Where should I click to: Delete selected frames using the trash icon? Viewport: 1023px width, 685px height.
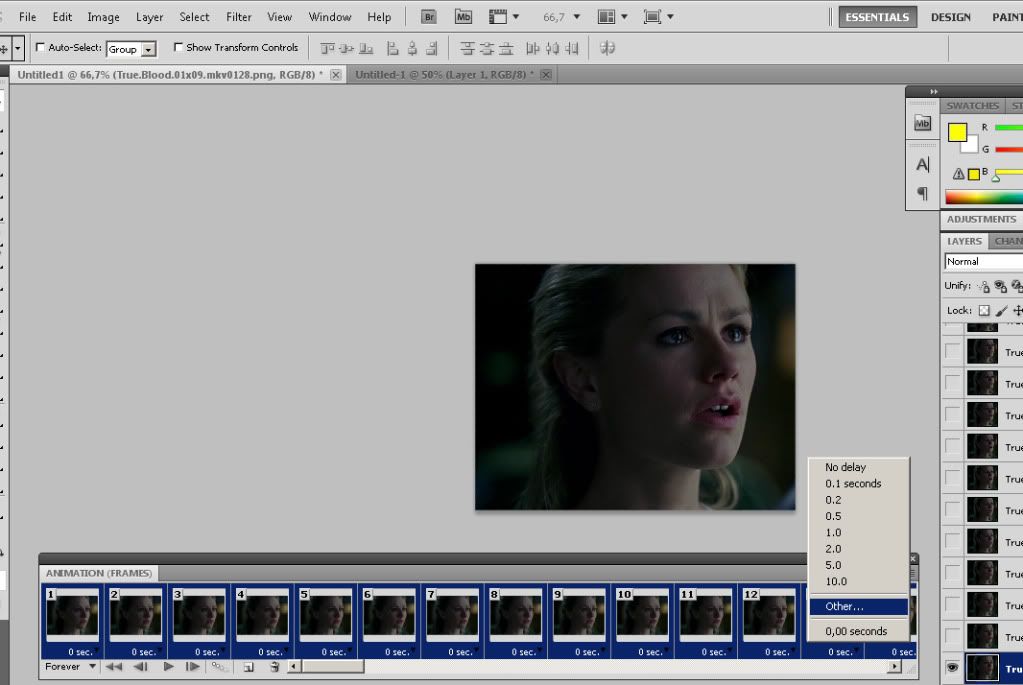[273, 667]
